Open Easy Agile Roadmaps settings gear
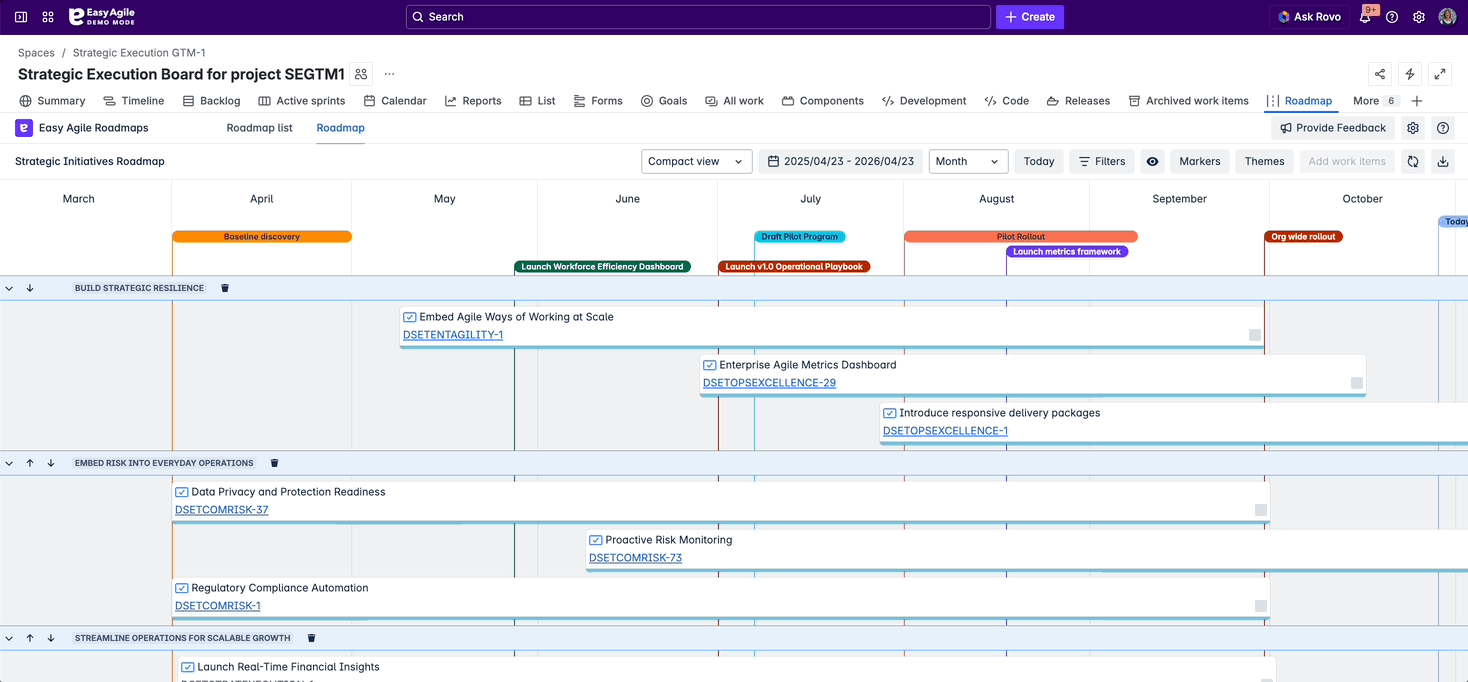The image size is (1468, 682). (x=1412, y=128)
